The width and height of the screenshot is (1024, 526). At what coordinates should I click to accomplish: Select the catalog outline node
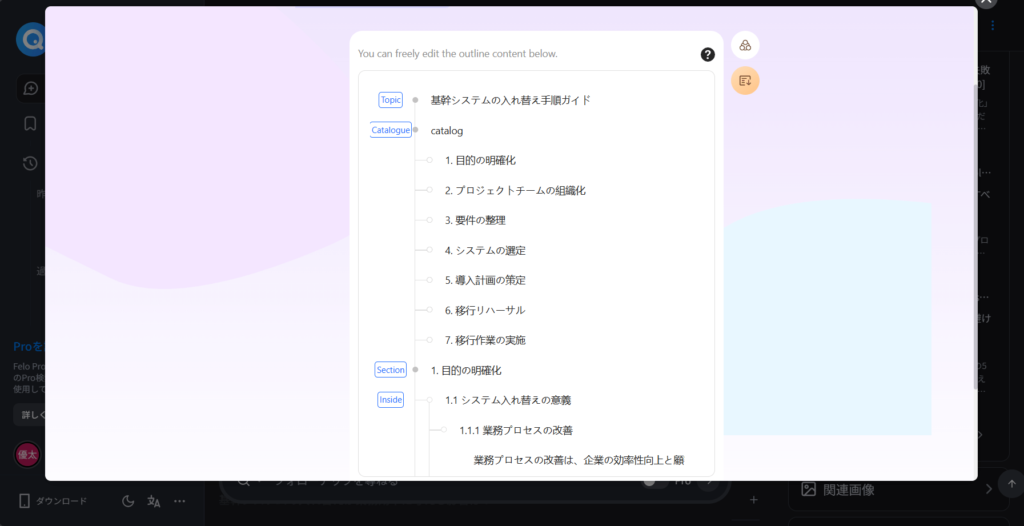click(x=447, y=130)
